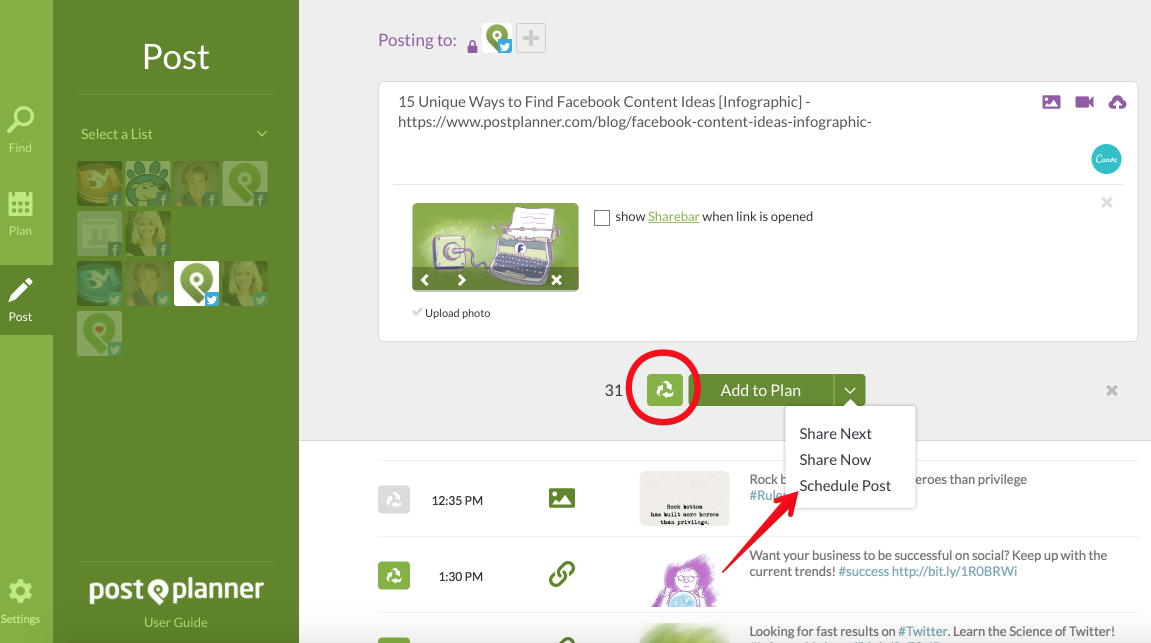Enable show Sharebar checkbox

coord(602,217)
